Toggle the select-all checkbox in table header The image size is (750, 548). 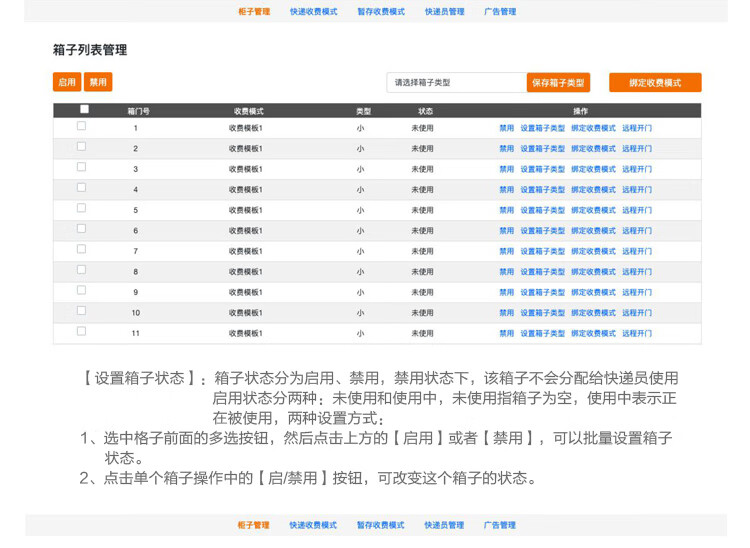click(x=84, y=109)
